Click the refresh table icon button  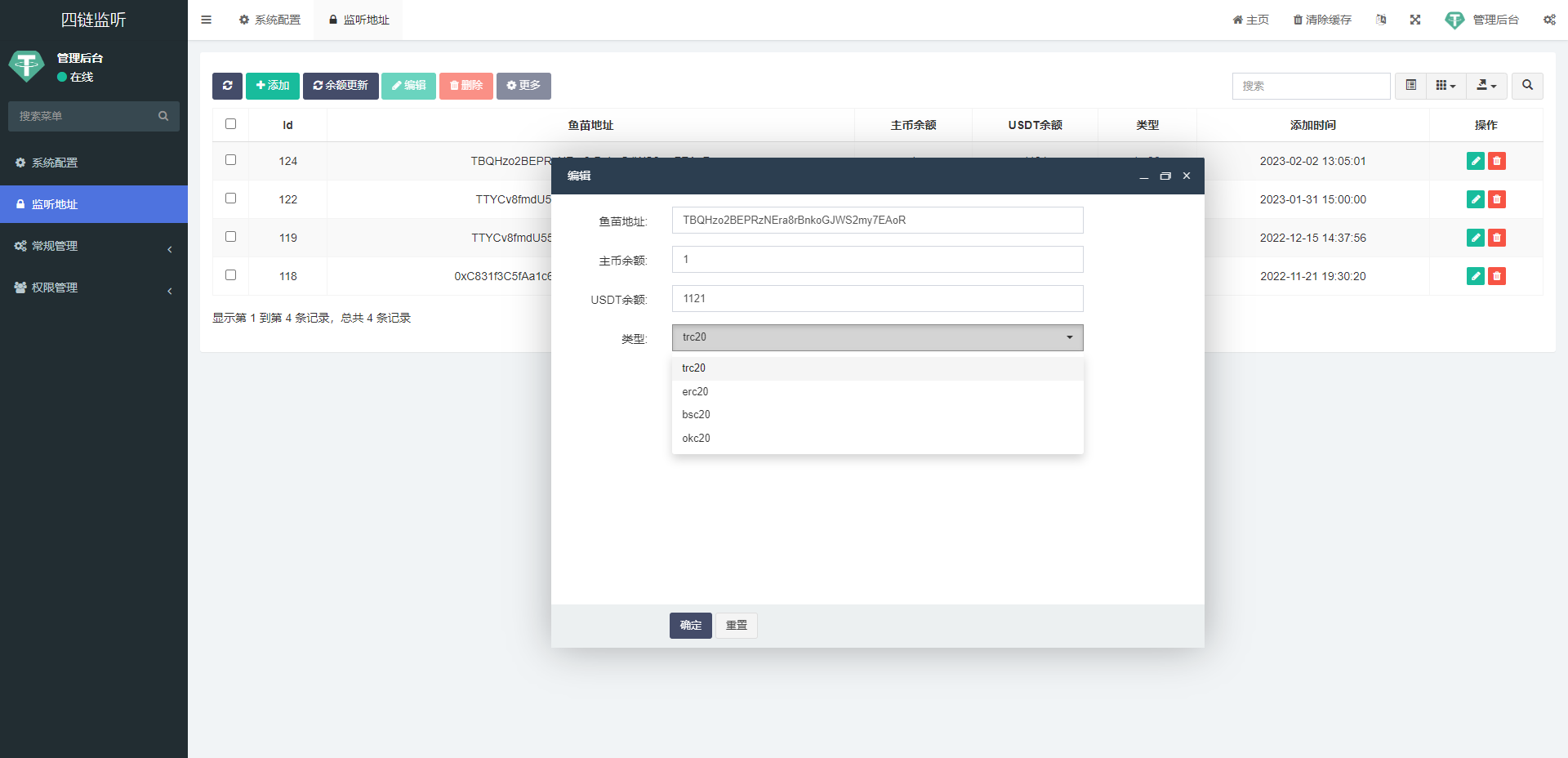point(227,86)
